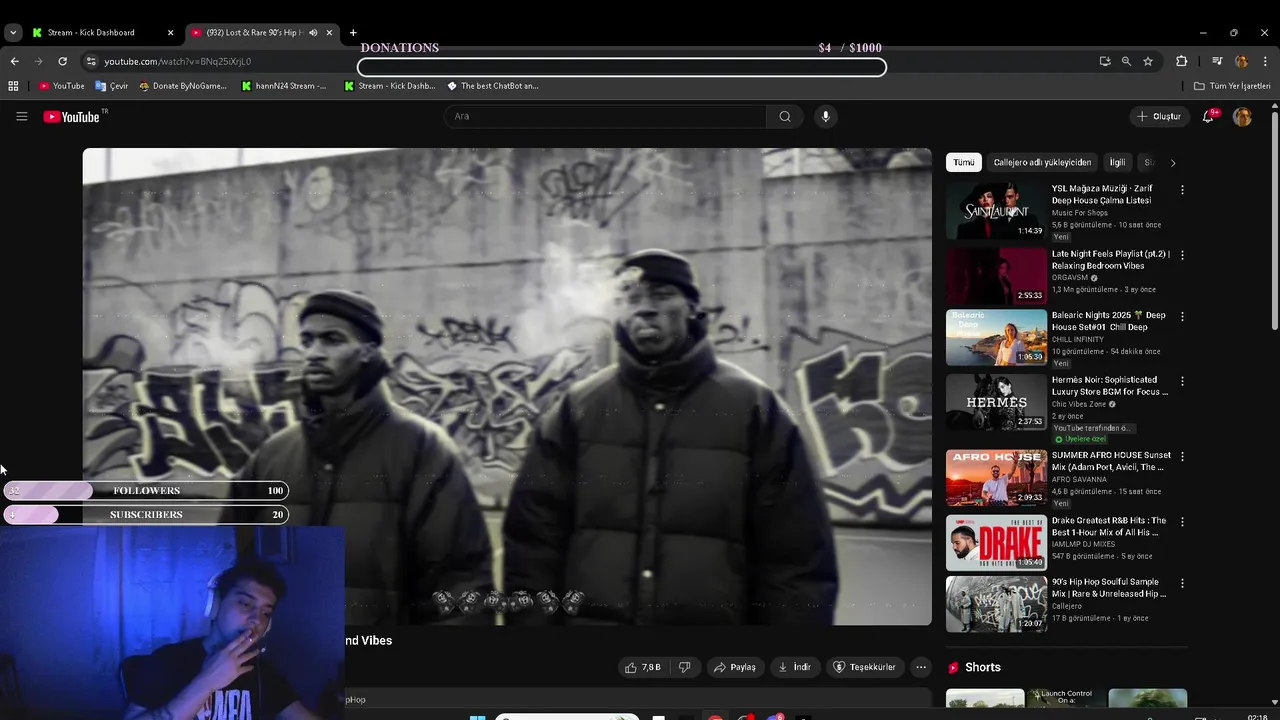Screen dimensions: 1280x720
Task: Click the YouTube Ara search field
Action: pyautogui.click(x=605, y=117)
